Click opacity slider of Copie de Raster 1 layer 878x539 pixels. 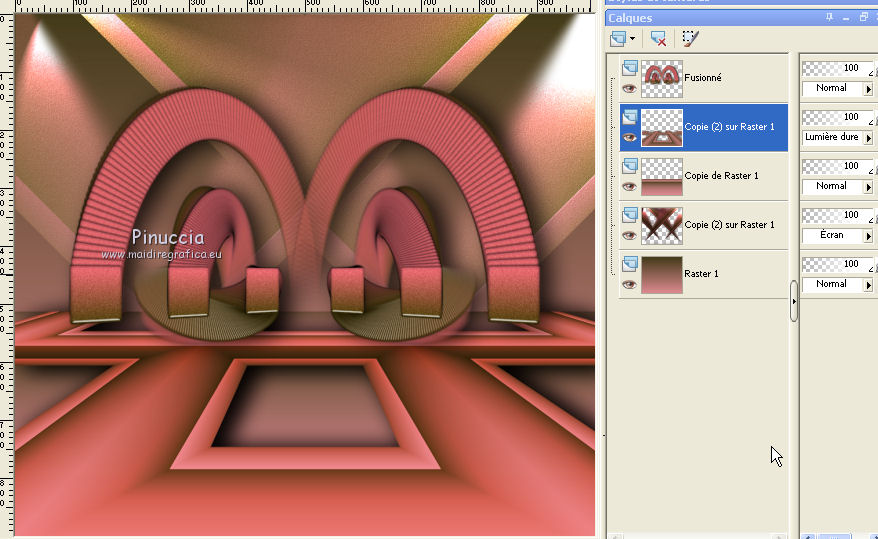pyautogui.click(x=838, y=167)
